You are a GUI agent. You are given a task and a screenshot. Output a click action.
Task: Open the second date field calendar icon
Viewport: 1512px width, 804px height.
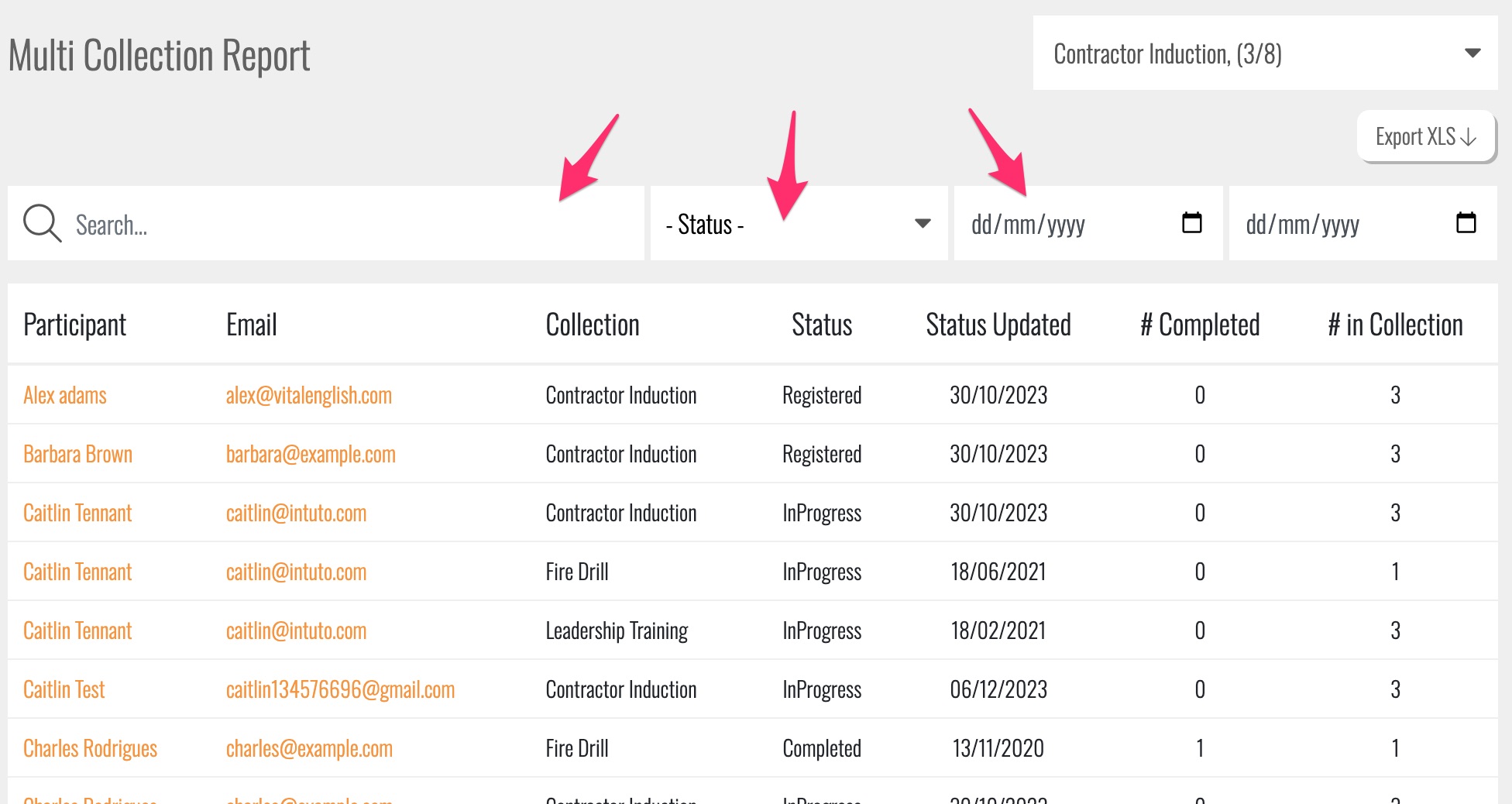(x=1466, y=223)
